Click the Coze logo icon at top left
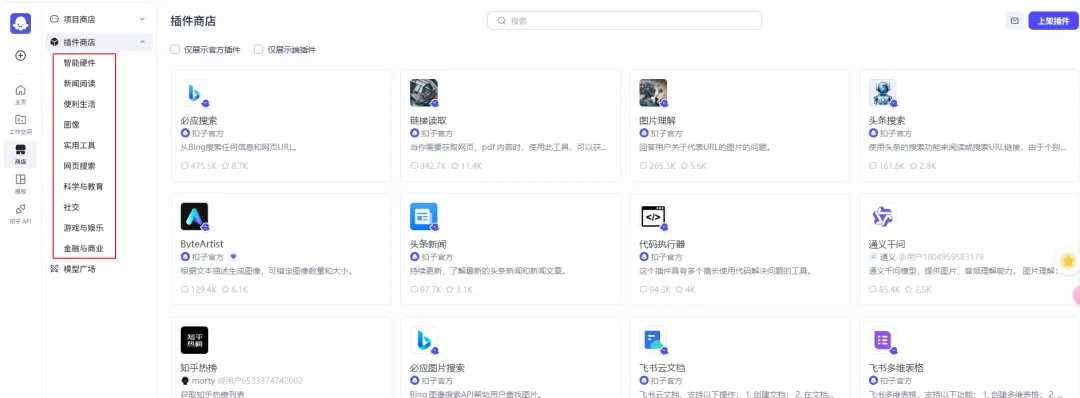Viewport: 1080px width, 398px height. coord(21,23)
